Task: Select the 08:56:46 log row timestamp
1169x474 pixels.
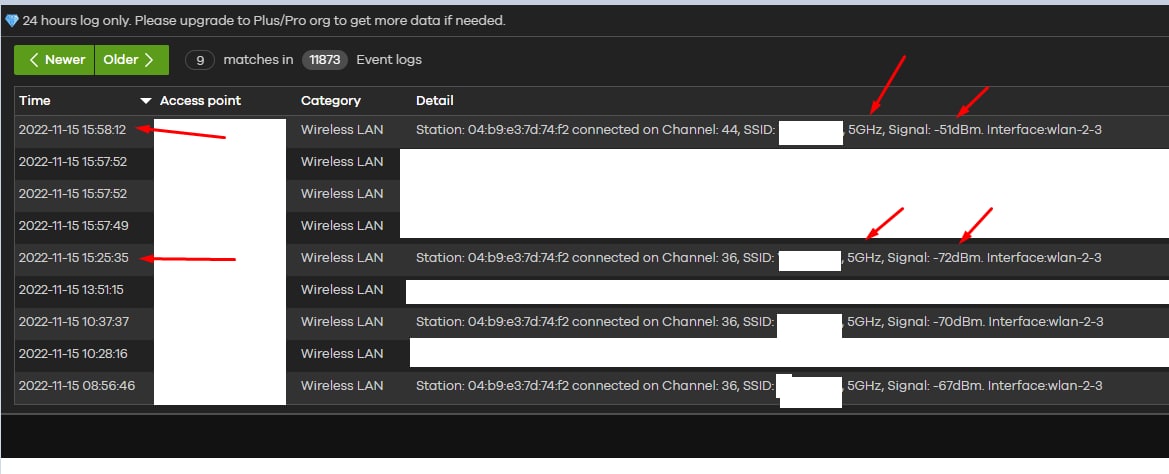Action: [73, 386]
